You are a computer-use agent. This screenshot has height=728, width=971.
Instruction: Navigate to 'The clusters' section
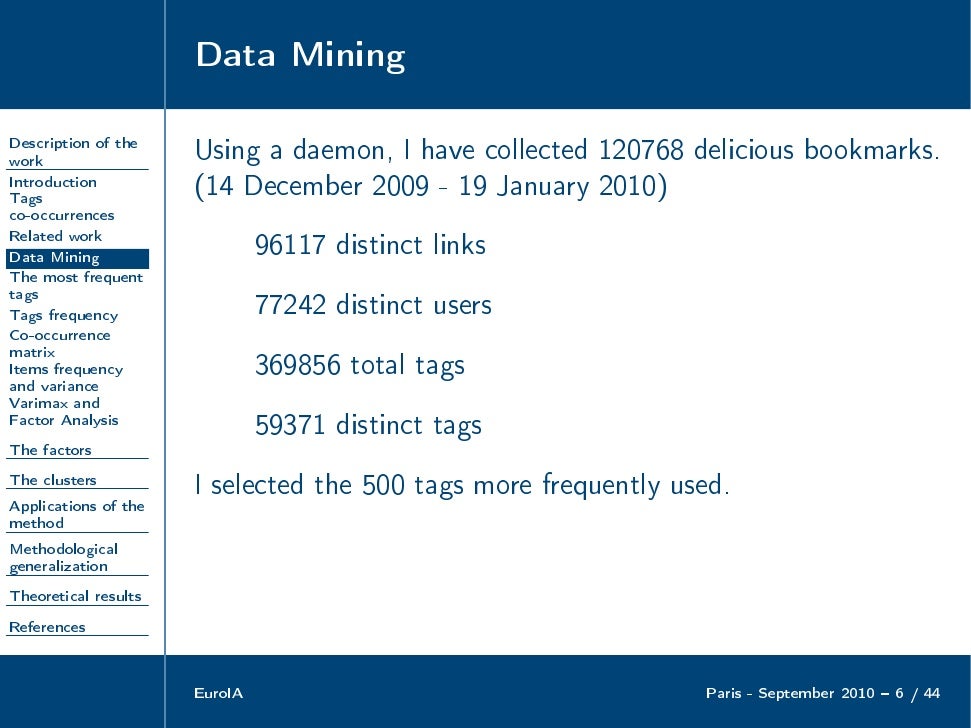pyautogui.click(x=53, y=480)
